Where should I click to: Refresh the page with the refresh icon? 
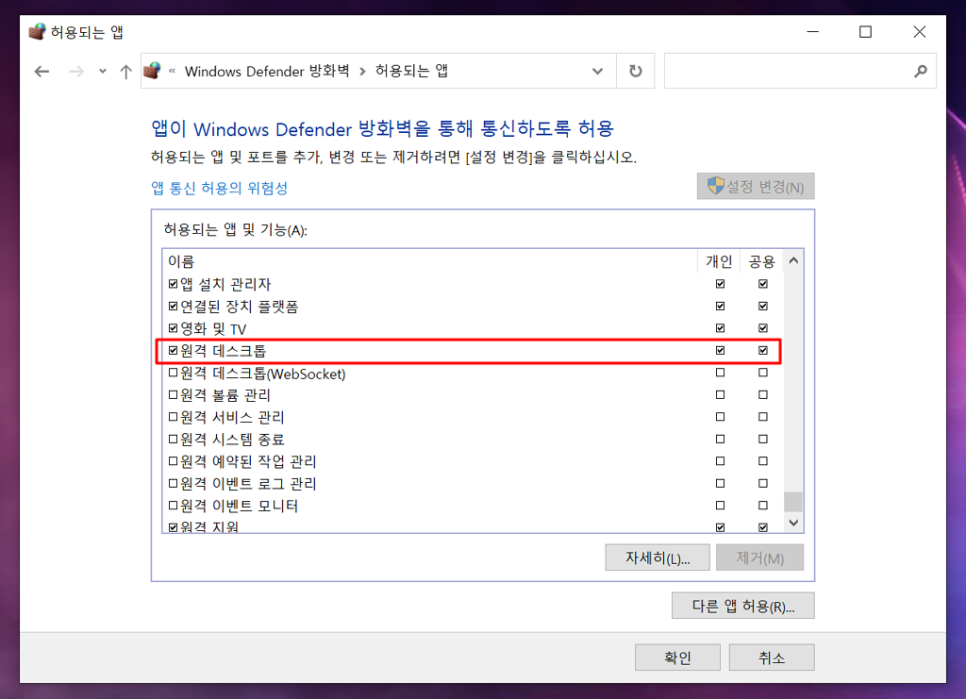pyautogui.click(x=635, y=71)
